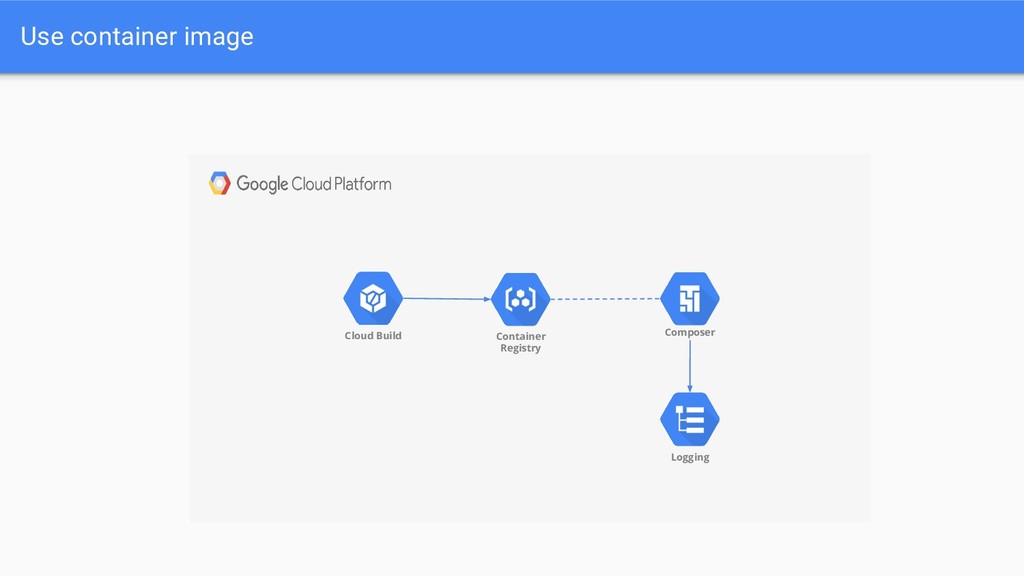Click the Composer hexagon icon
Image resolution: width=1024 pixels, height=576 pixels.
click(x=690, y=298)
